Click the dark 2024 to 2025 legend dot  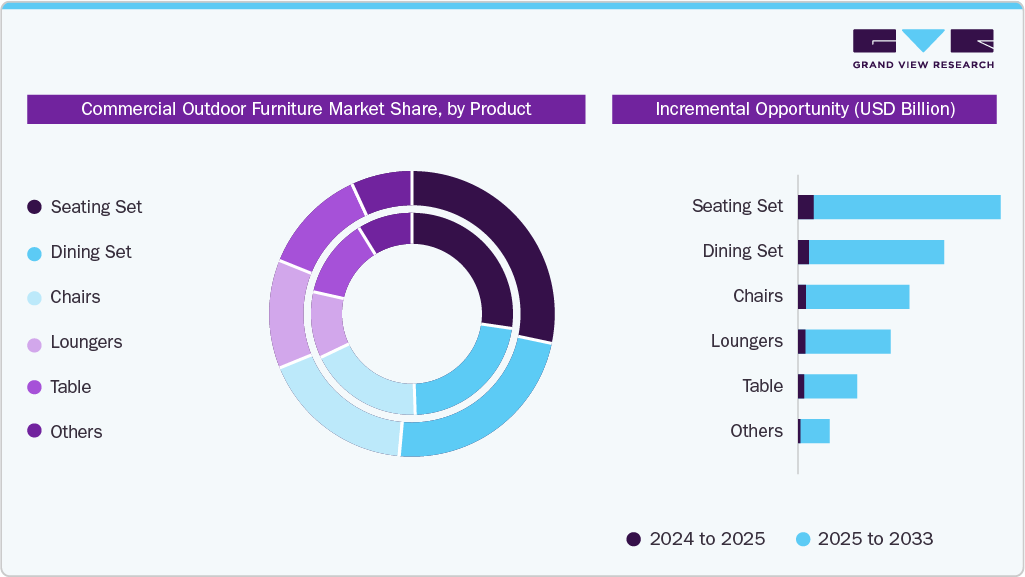(x=632, y=539)
